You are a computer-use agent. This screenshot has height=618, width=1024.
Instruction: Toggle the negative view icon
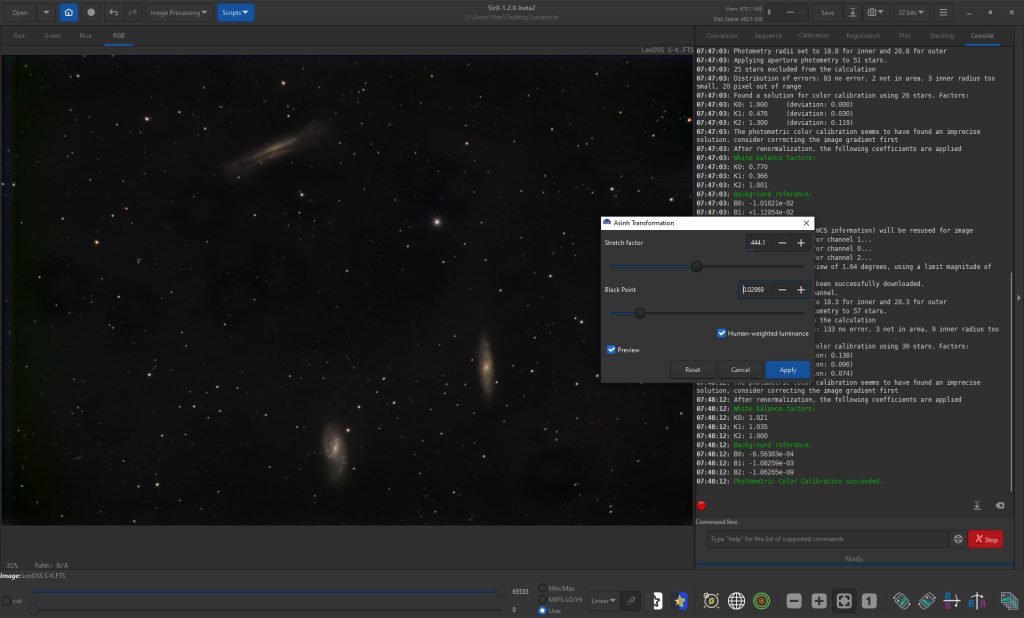tap(657, 600)
